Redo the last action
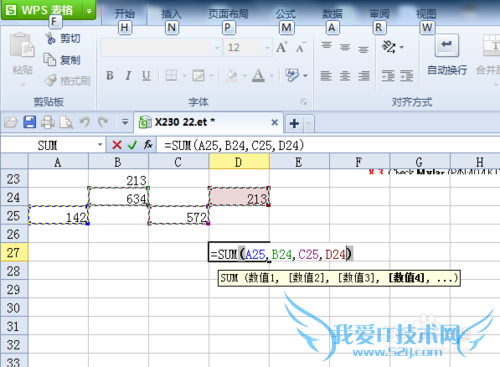Image resolution: width=500 pixels, height=367 pixels. (x=103, y=122)
